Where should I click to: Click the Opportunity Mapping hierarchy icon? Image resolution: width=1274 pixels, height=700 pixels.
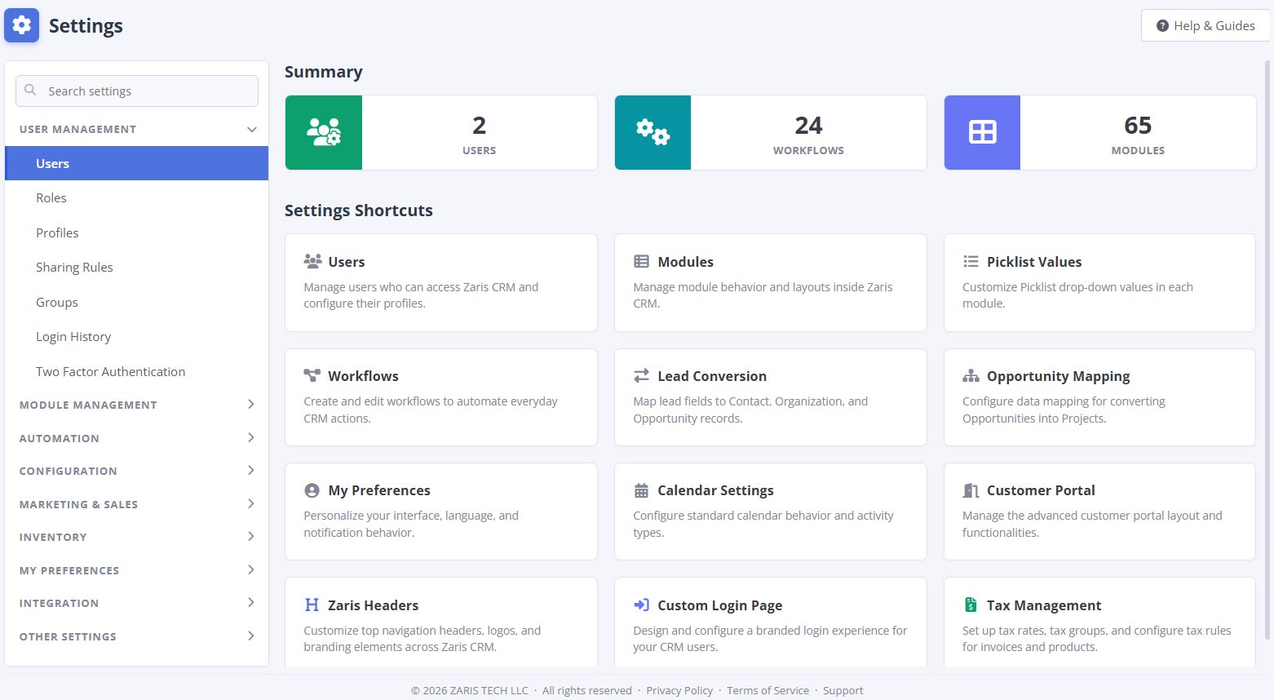click(970, 376)
